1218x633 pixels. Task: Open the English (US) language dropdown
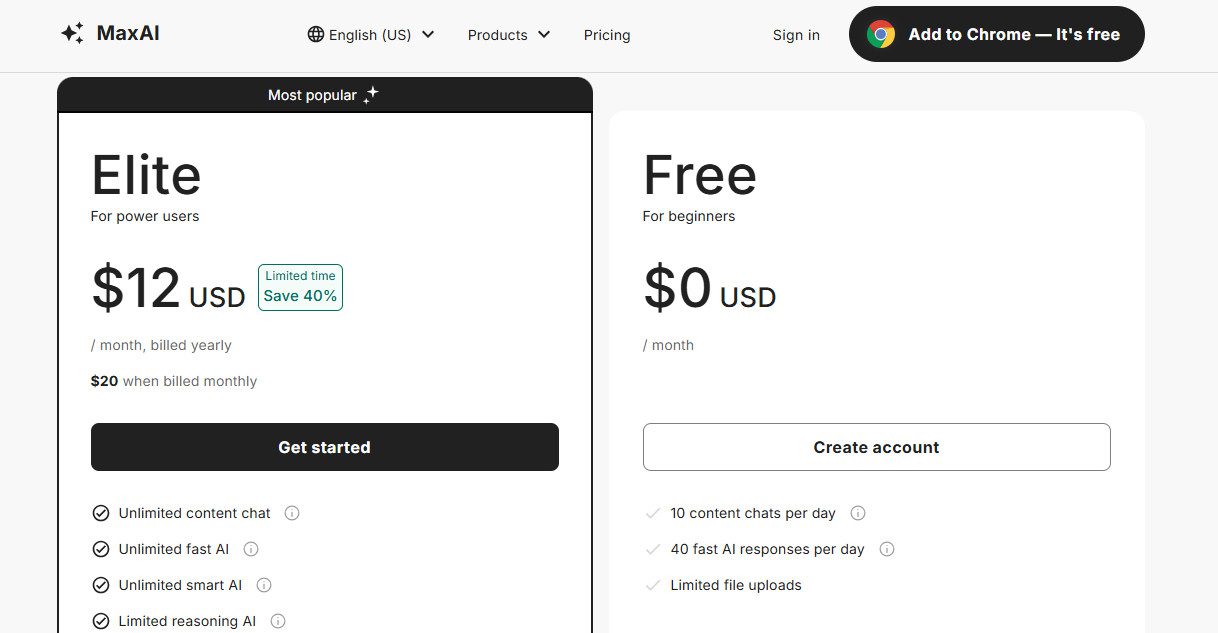coord(370,34)
